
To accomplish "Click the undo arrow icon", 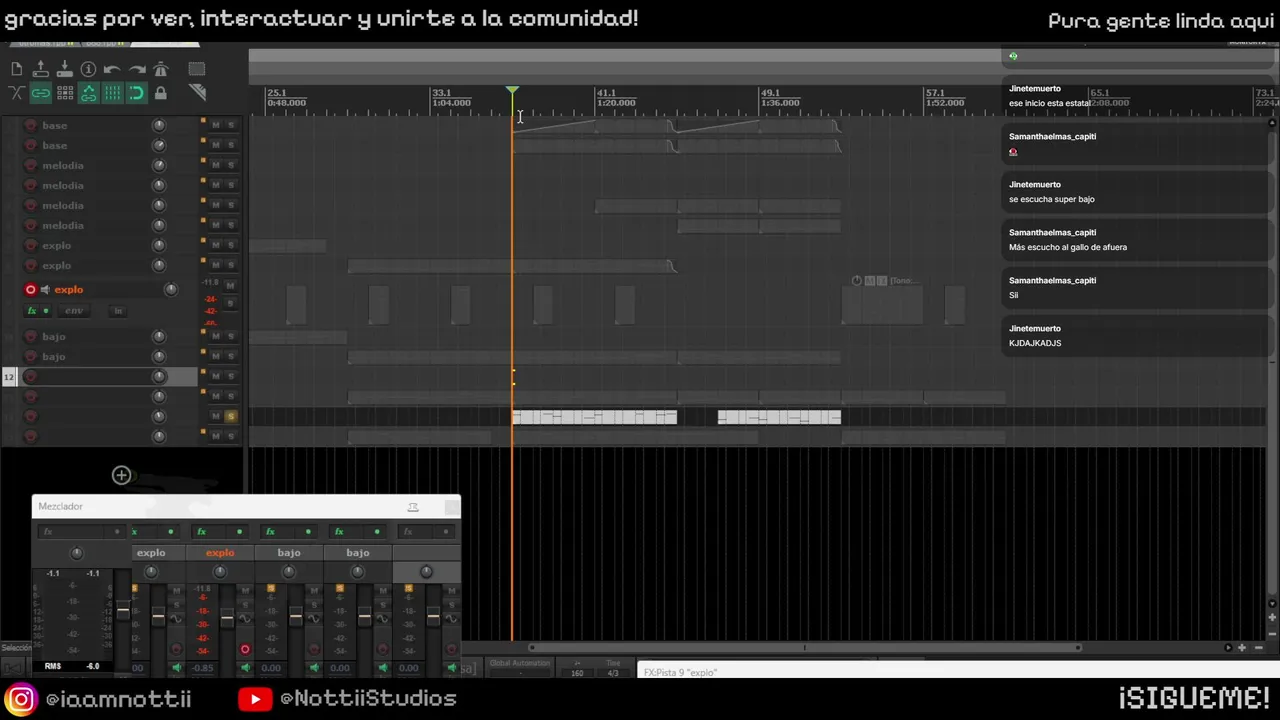I will click(112, 69).
